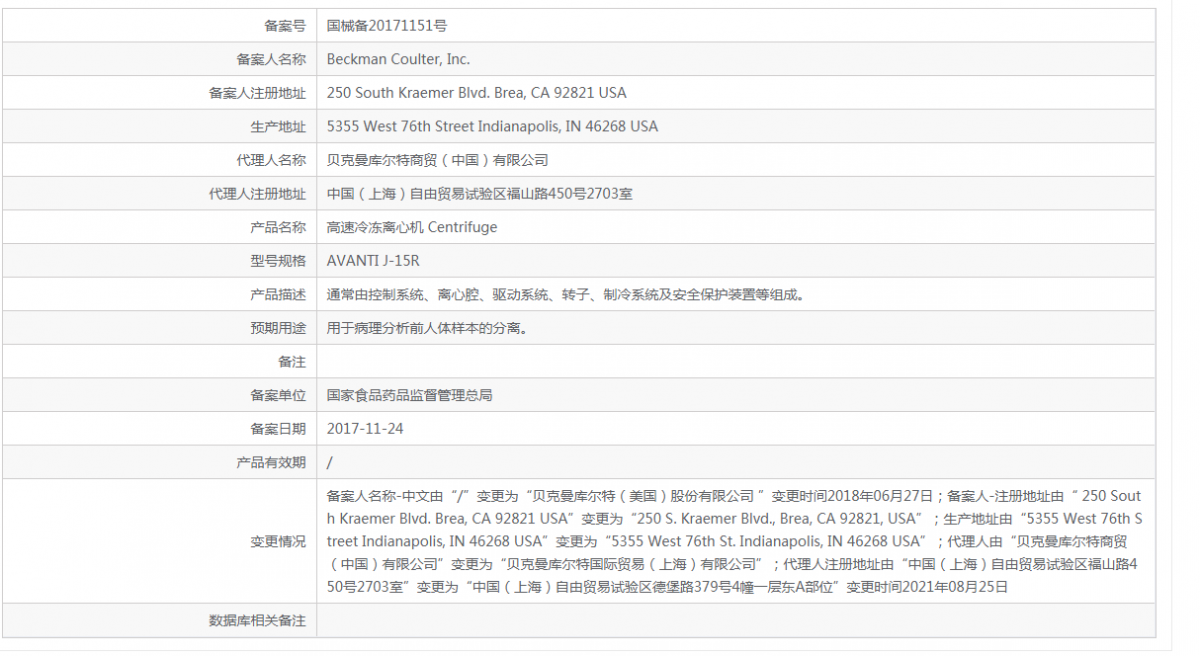The image size is (1200, 656).
Task: Click the 预期用途 label
Action: click(278, 328)
